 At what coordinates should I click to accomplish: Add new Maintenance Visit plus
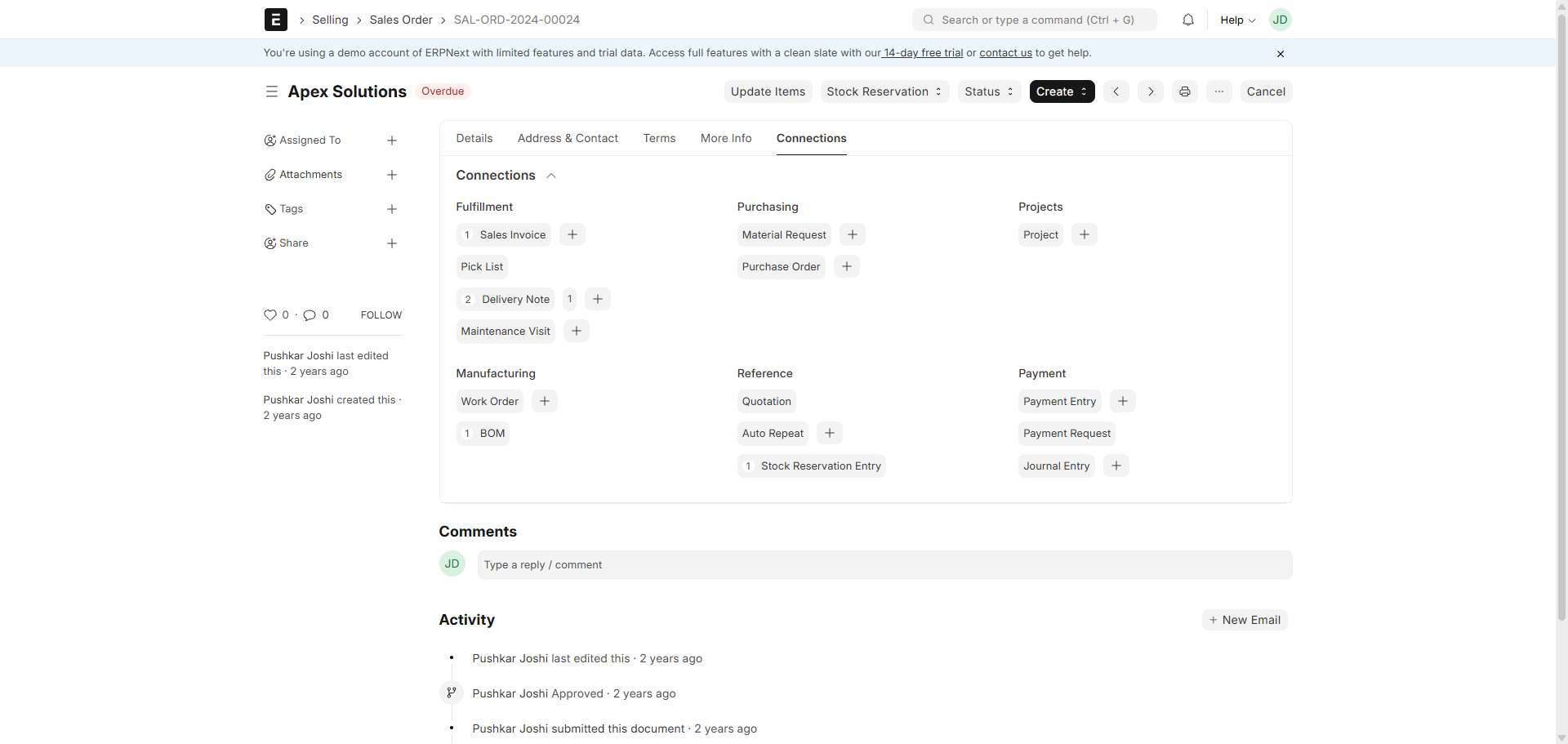point(577,331)
